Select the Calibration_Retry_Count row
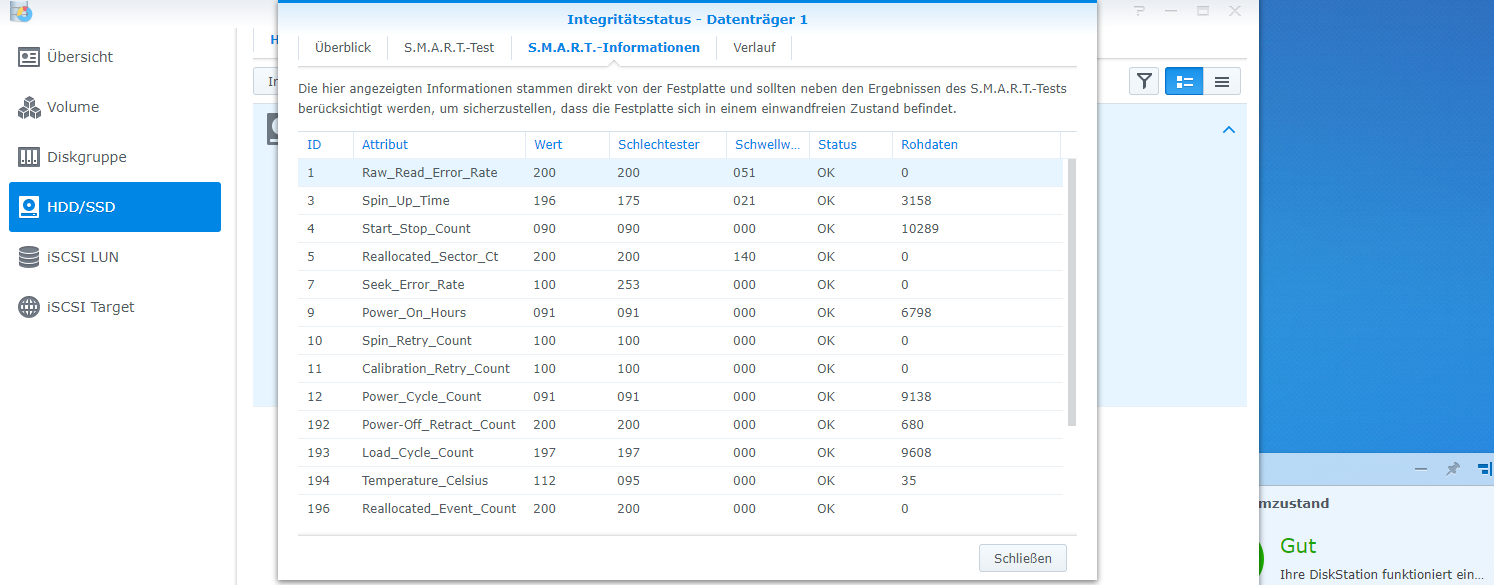 click(680, 369)
